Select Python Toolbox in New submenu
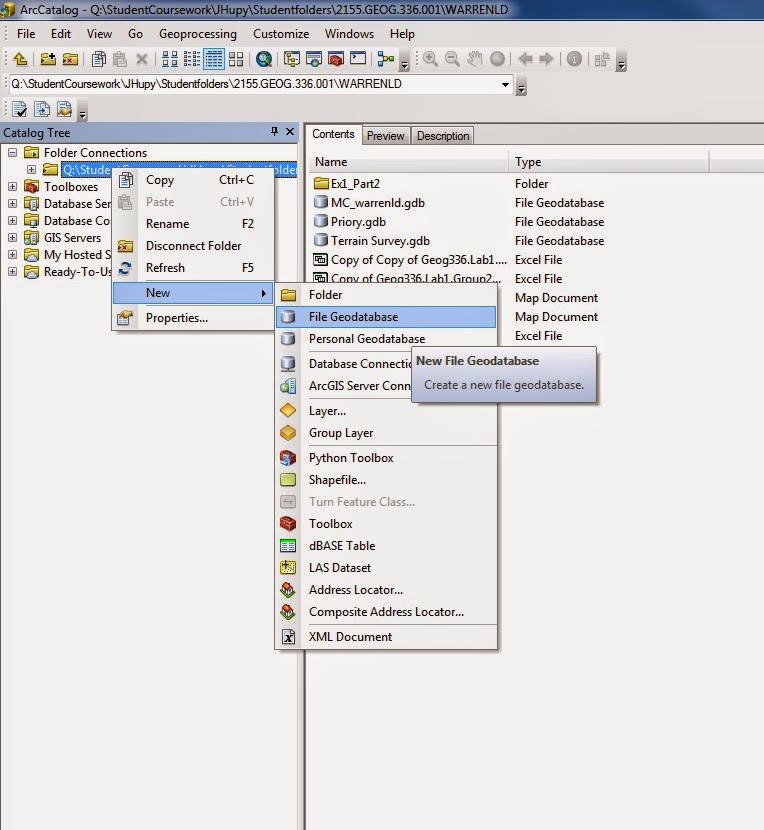764x830 pixels. [x=386, y=458]
